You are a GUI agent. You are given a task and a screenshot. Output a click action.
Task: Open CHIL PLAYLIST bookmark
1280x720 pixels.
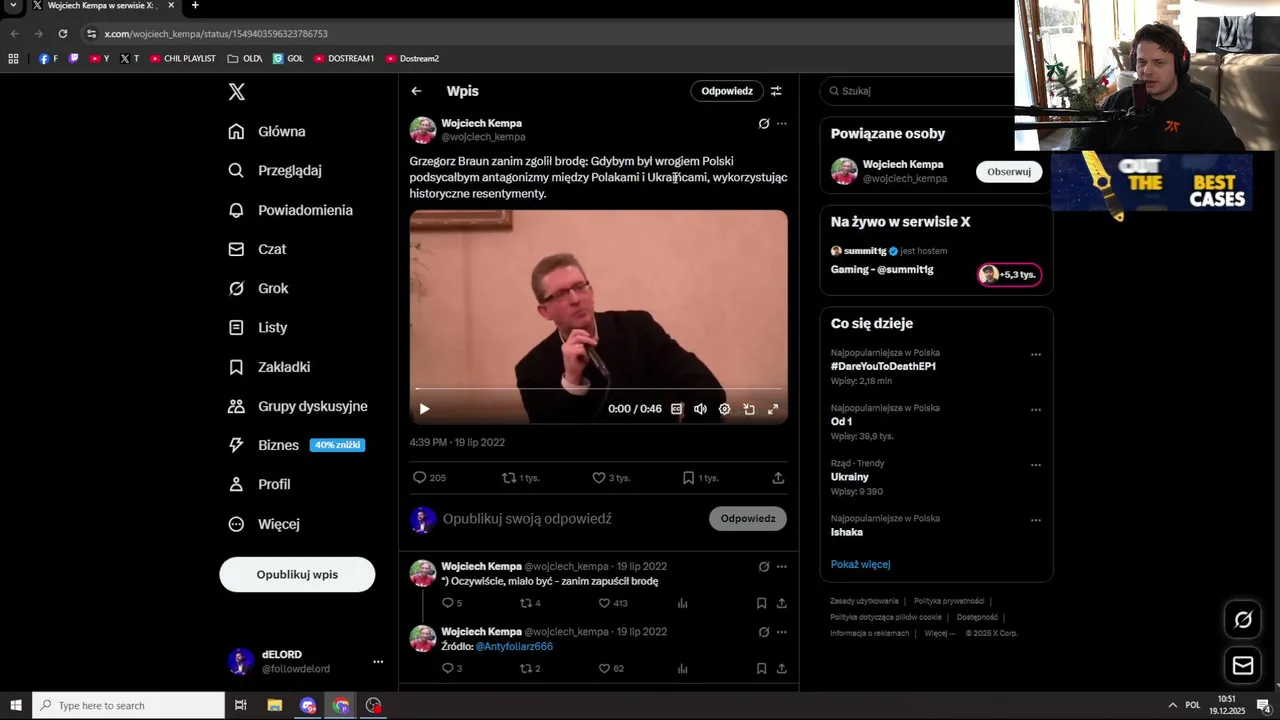click(183, 58)
